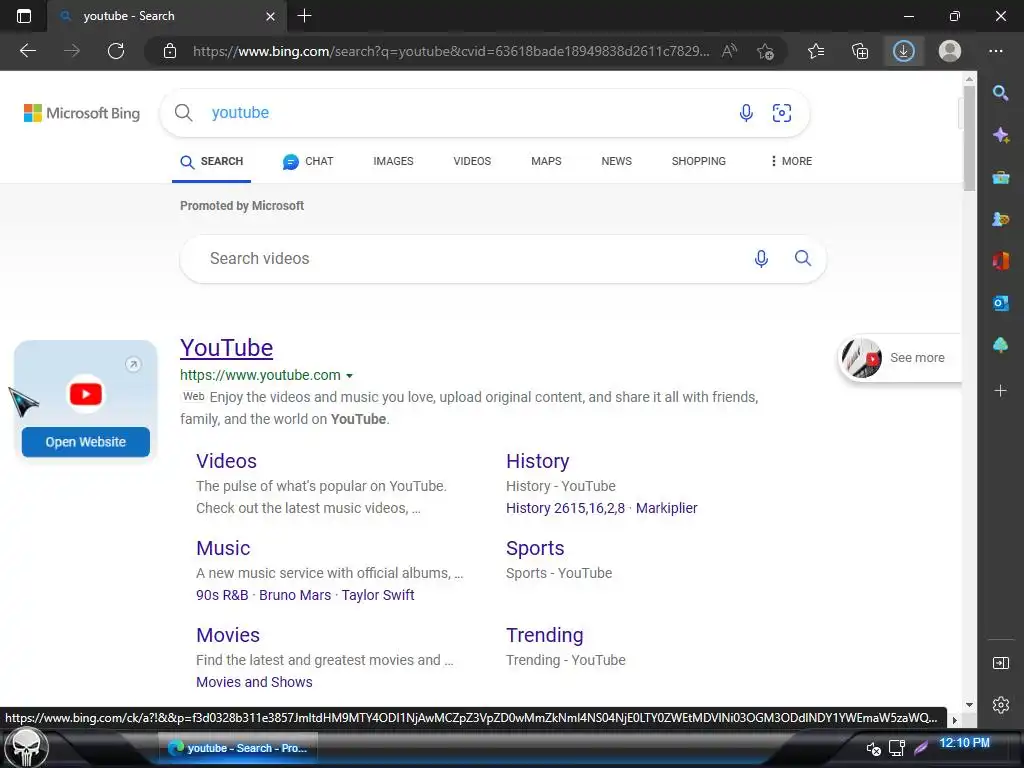Click the youtube.com green URL
The width and height of the screenshot is (1024, 768).
[x=260, y=376]
